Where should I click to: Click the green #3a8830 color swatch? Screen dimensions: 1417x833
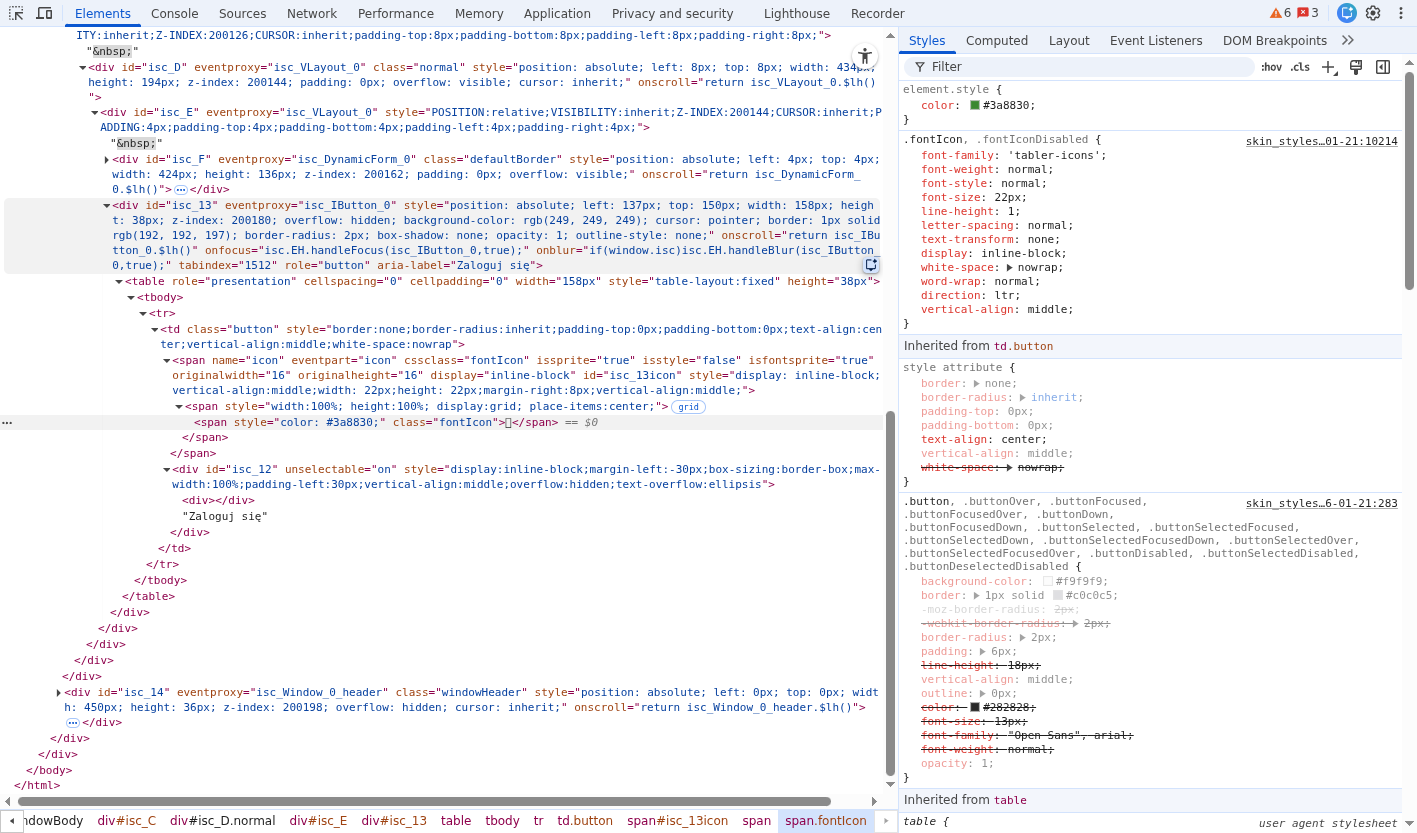pyautogui.click(x=975, y=105)
